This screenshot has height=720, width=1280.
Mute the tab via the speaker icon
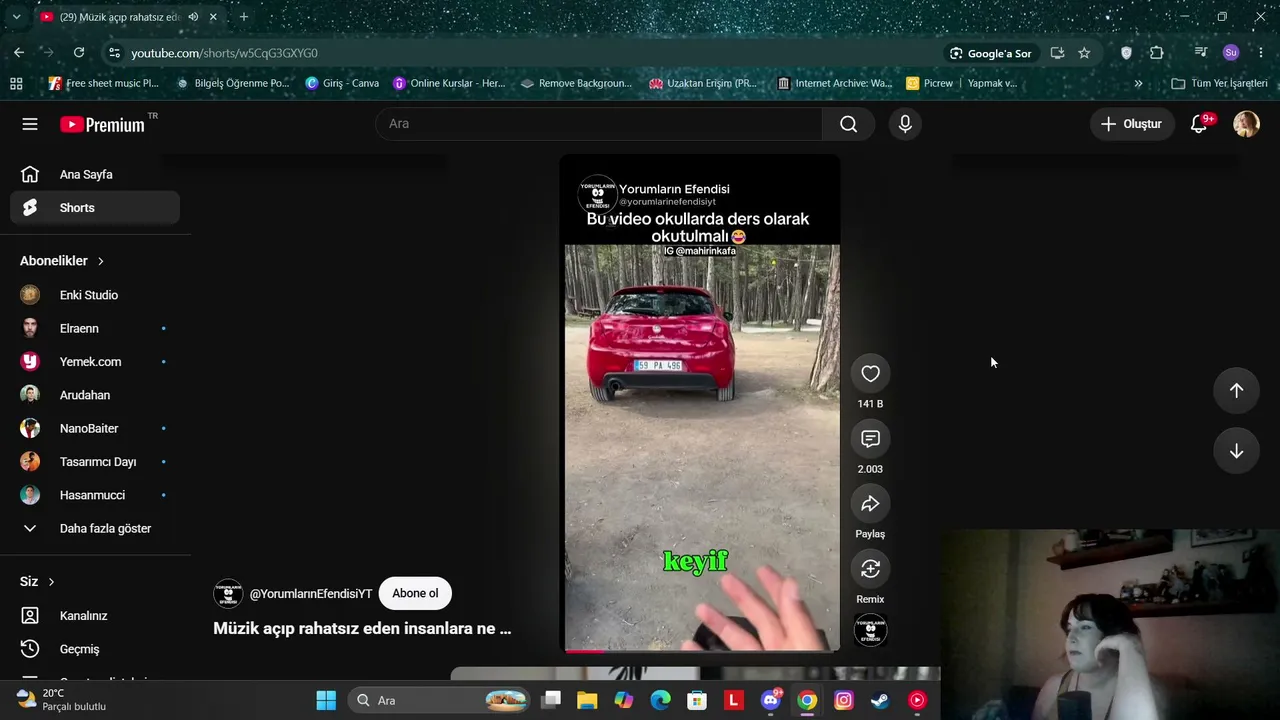click(193, 17)
